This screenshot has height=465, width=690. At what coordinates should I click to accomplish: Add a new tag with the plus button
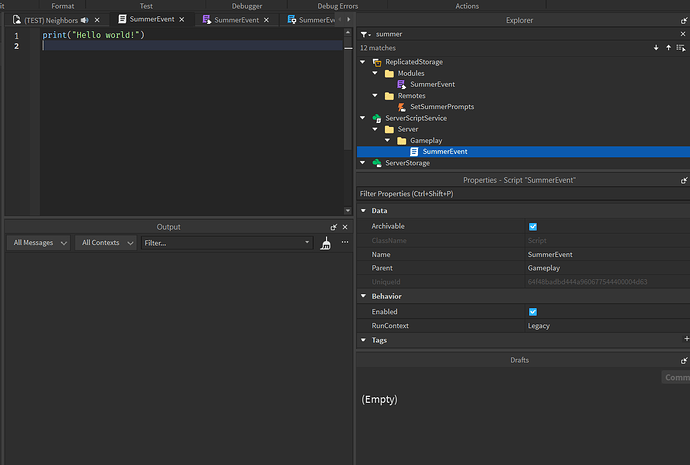click(x=686, y=339)
